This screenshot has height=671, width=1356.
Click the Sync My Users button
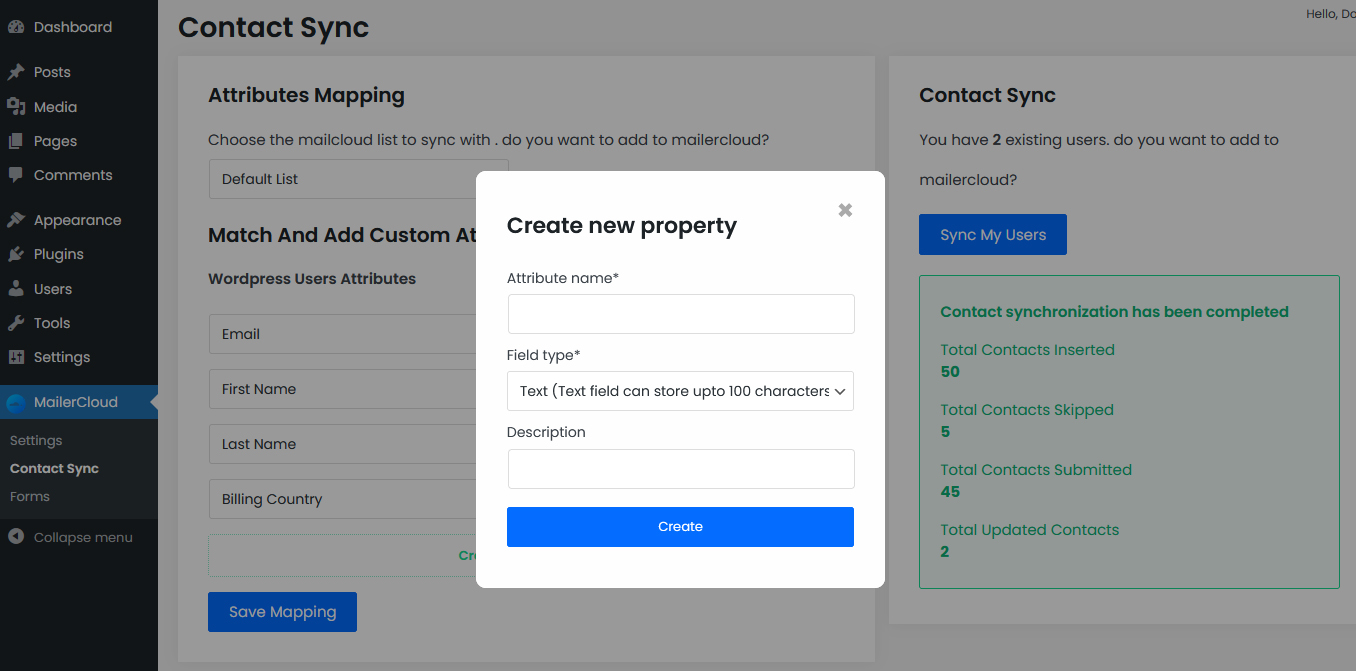[993, 235]
